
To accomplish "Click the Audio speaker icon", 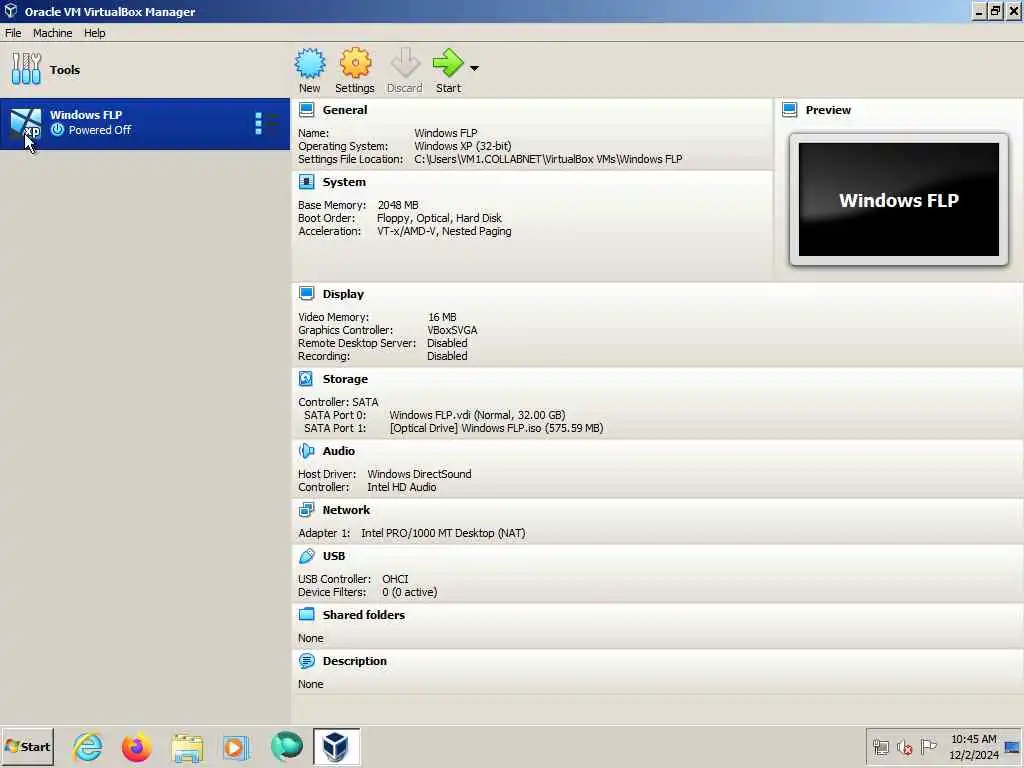I will pyautogui.click(x=306, y=451).
